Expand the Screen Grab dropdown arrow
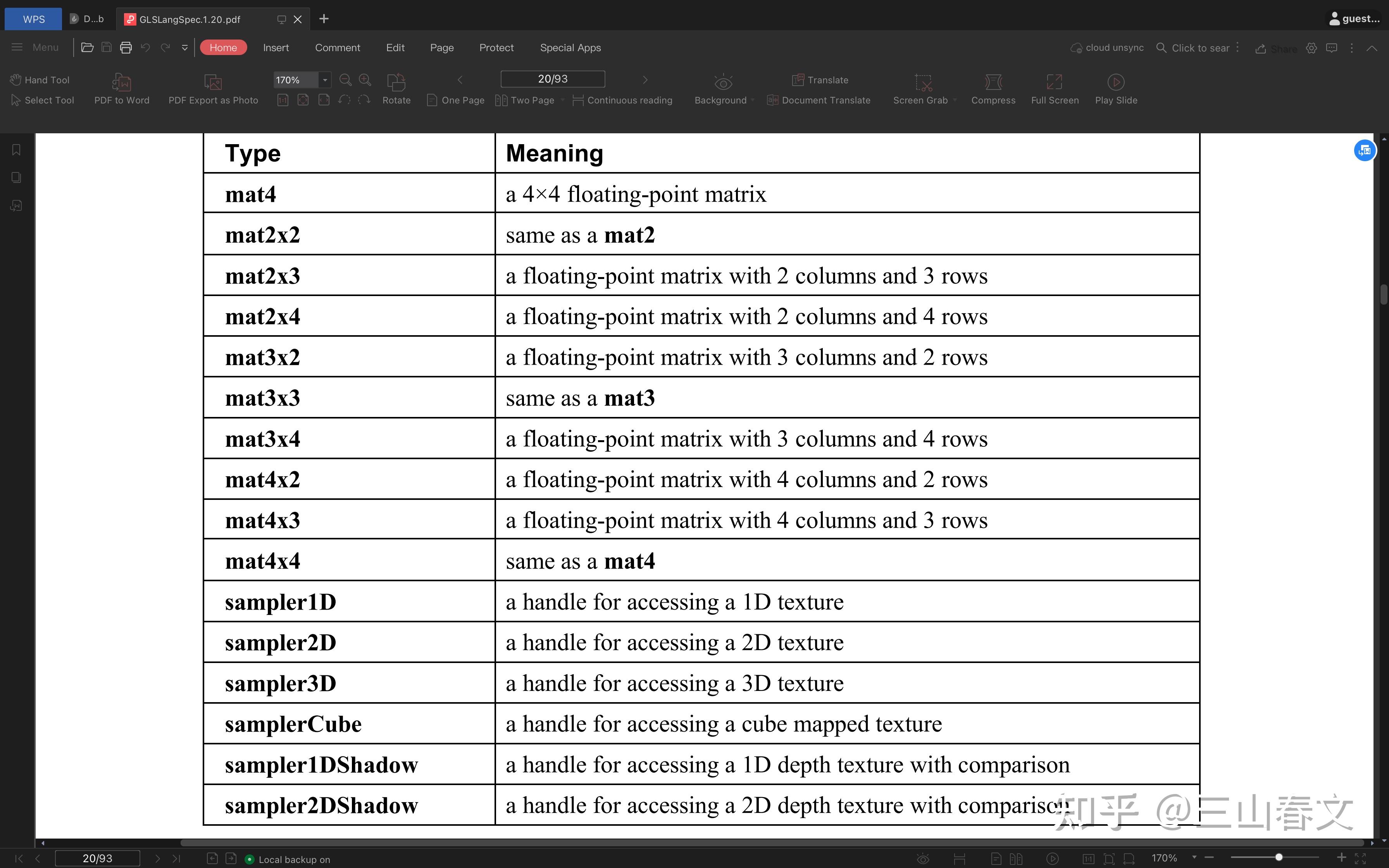Screen dimensions: 1389x868 click(x=955, y=100)
